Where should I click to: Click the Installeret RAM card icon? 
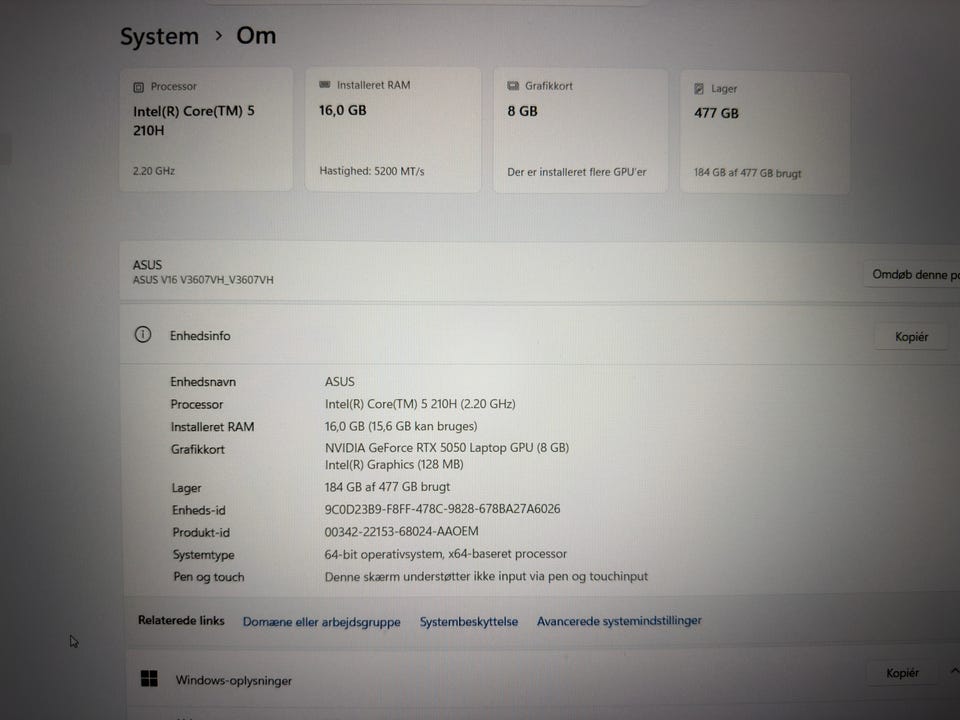pos(324,84)
